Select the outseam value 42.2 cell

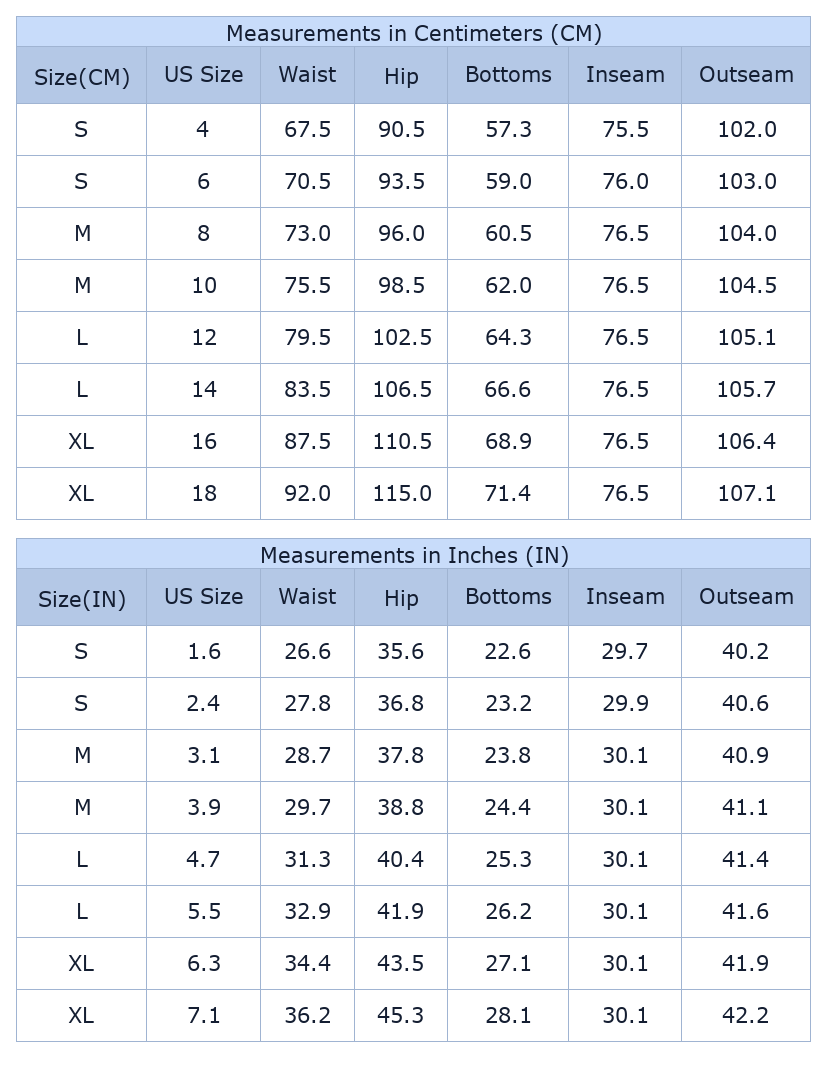(x=746, y=1016)
